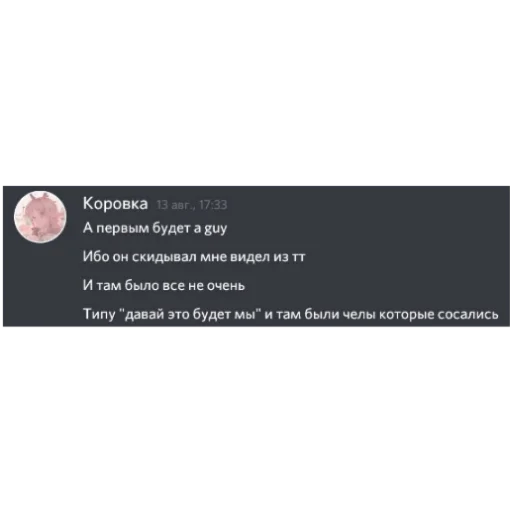Open Коровка's pink profile avatar
Image resolution: width=512 pixels, height=512 pixels.
click(x=40, y=217)
